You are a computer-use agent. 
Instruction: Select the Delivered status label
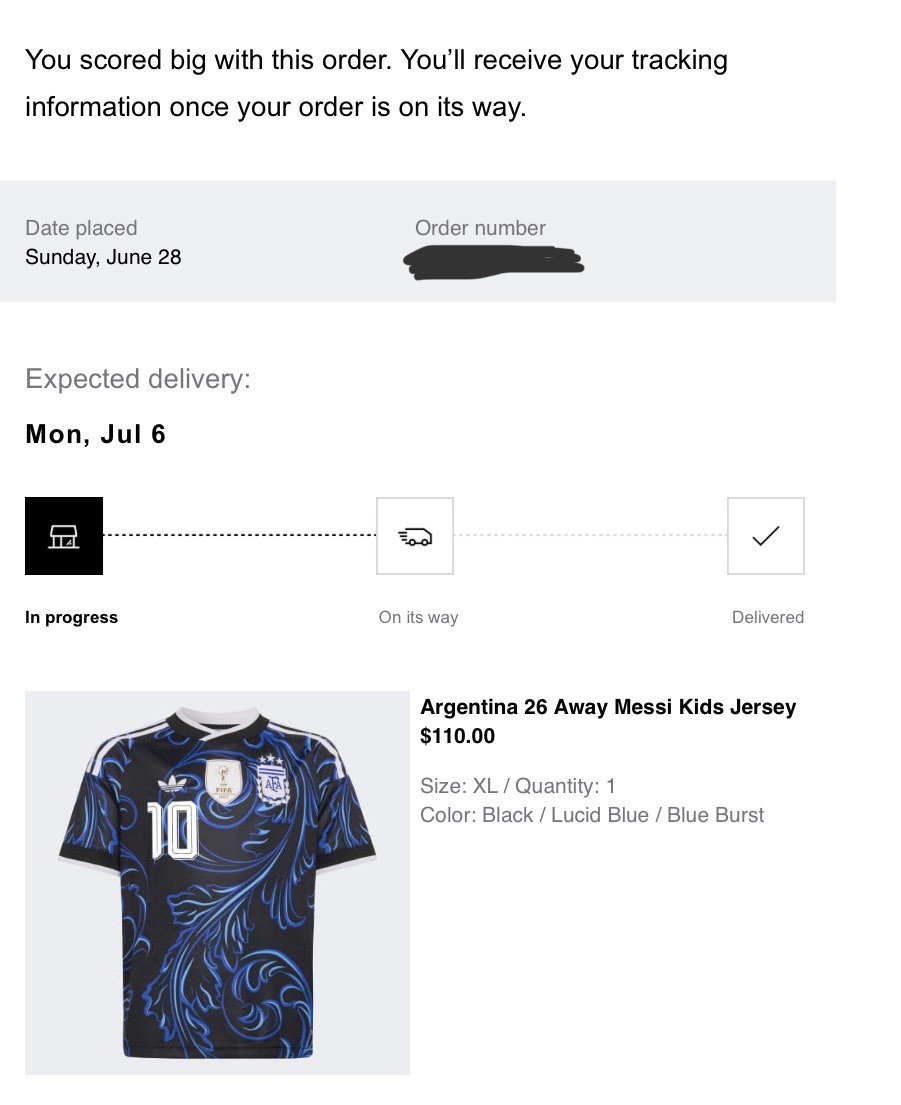[x=768, y=617]
